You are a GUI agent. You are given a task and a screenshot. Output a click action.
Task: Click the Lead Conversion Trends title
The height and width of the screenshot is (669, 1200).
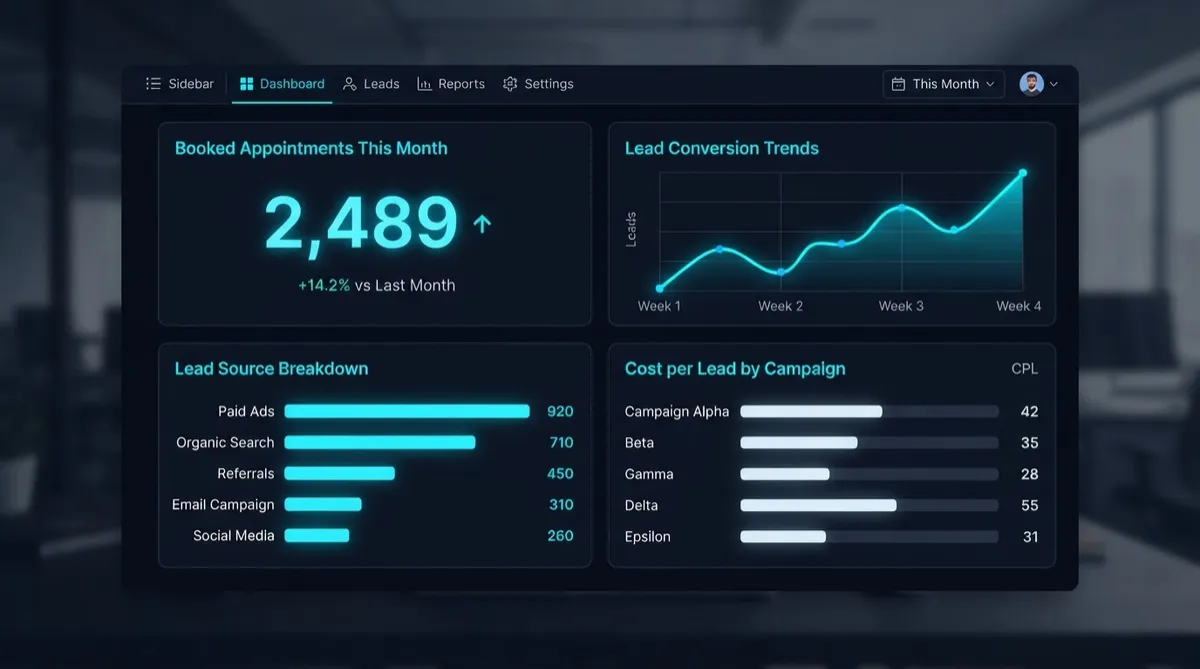[722, 148]
